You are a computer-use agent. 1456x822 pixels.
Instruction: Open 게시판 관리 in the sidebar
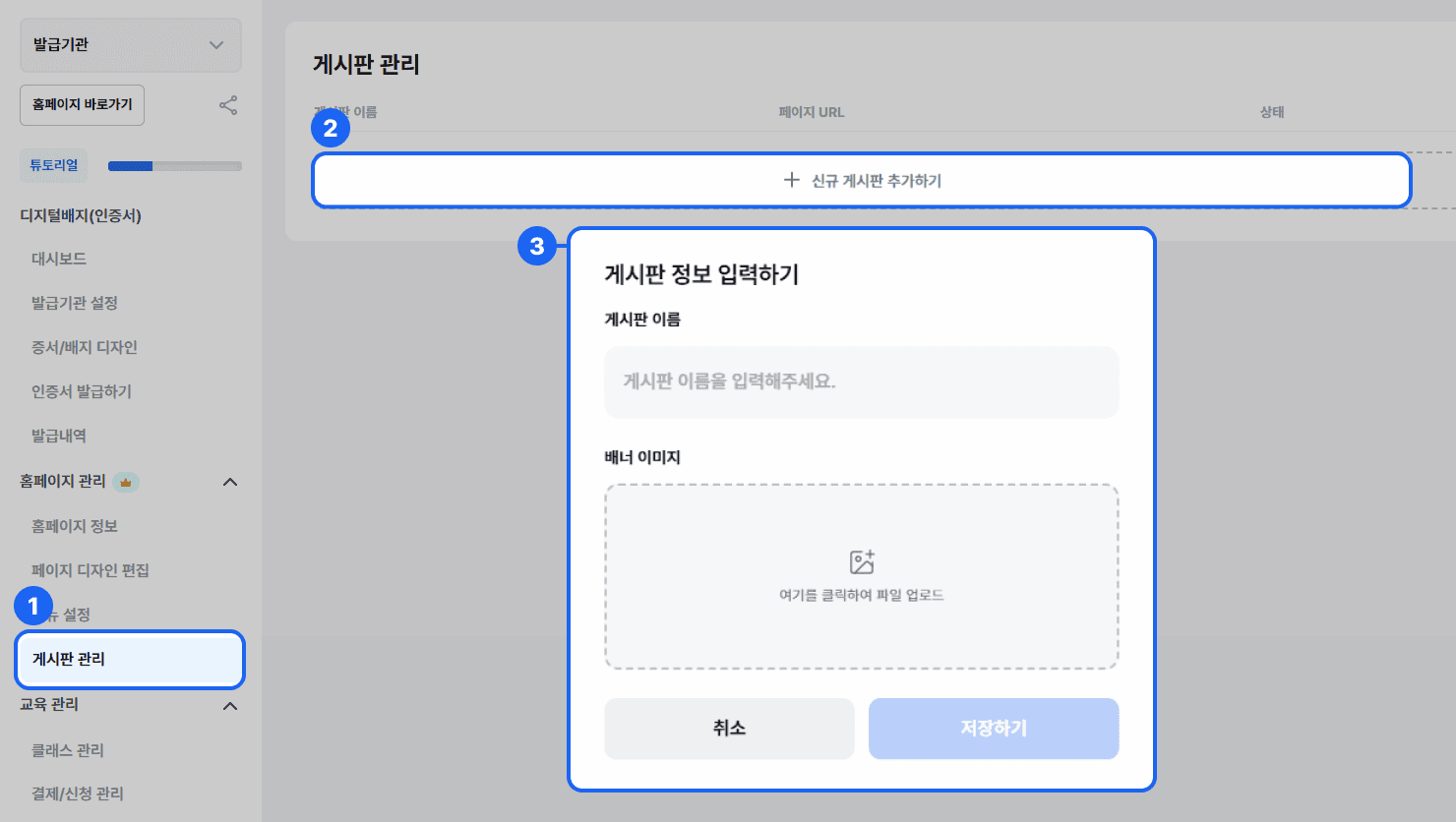tap(130, 659)
